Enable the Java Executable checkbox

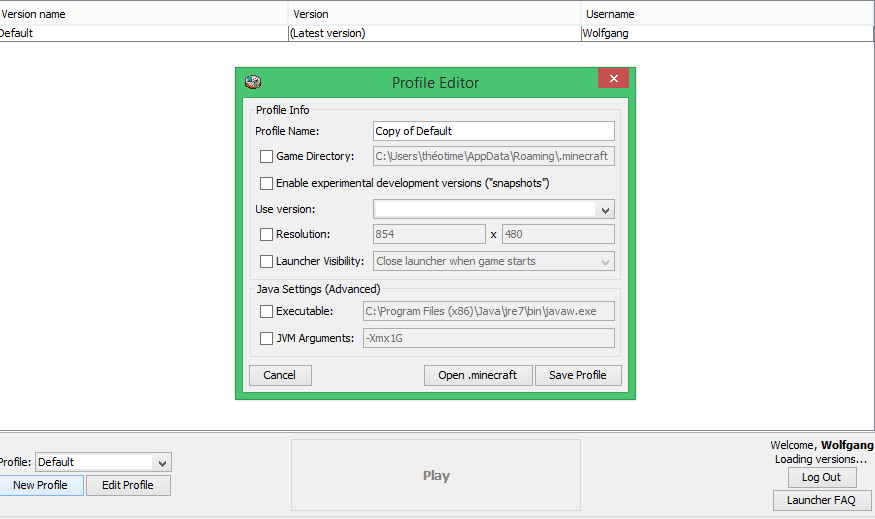coord(266,311)
